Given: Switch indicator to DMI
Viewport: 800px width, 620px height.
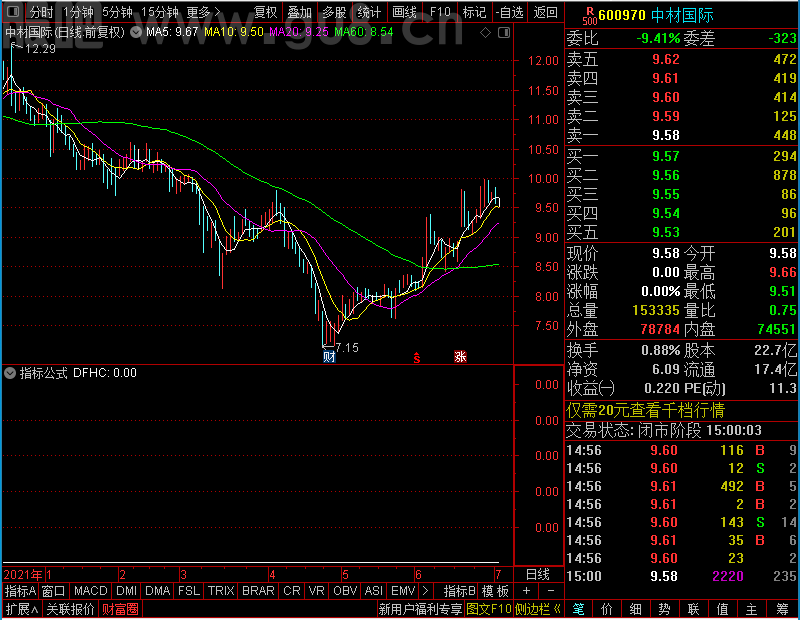Looking at the screenshot, I should [126, 591].
